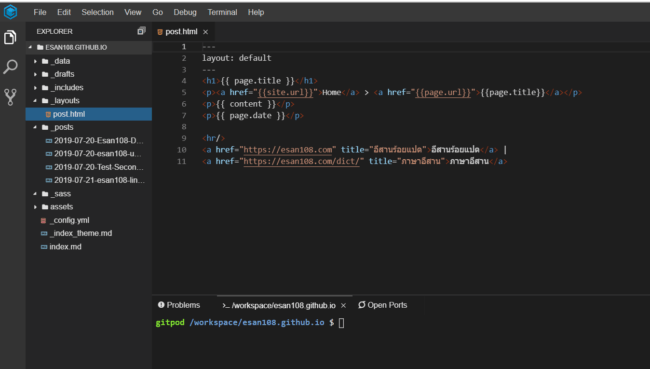Click the _index_theme.md file icon
Viewport: 650px width, 369px height.
tap(44, 234)
